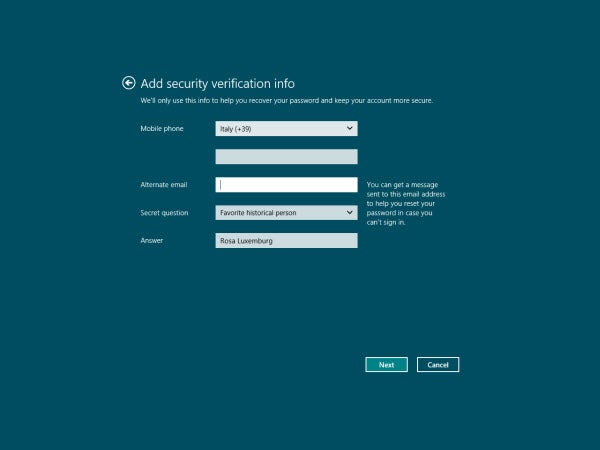Select the Secret question label

click(165, 213)
